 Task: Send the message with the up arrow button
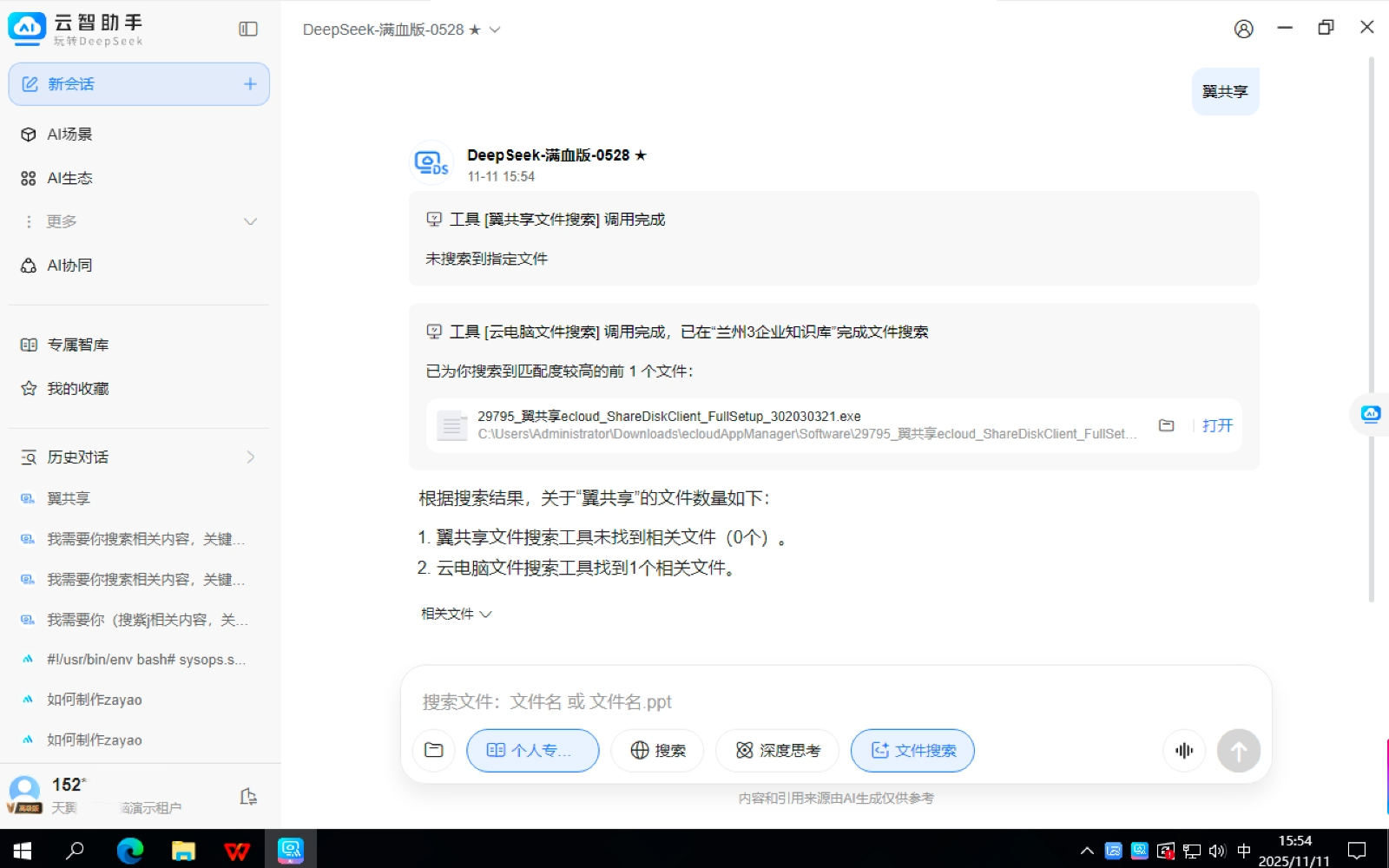(1239, 750)
